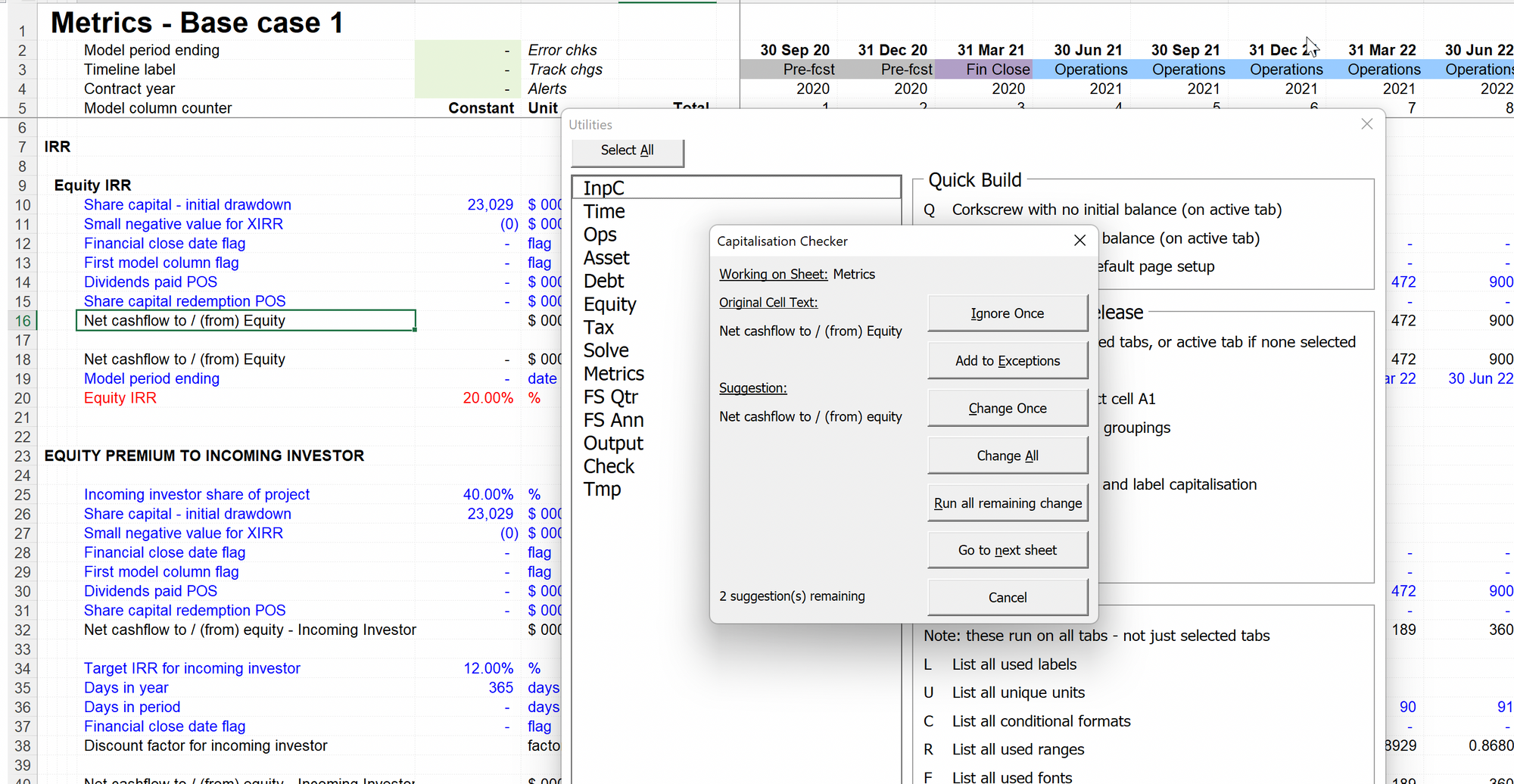This screenshot has width=1514, height=784.
Task: Click 'Discount factor for incoming investor' cell
Action: 205,746
